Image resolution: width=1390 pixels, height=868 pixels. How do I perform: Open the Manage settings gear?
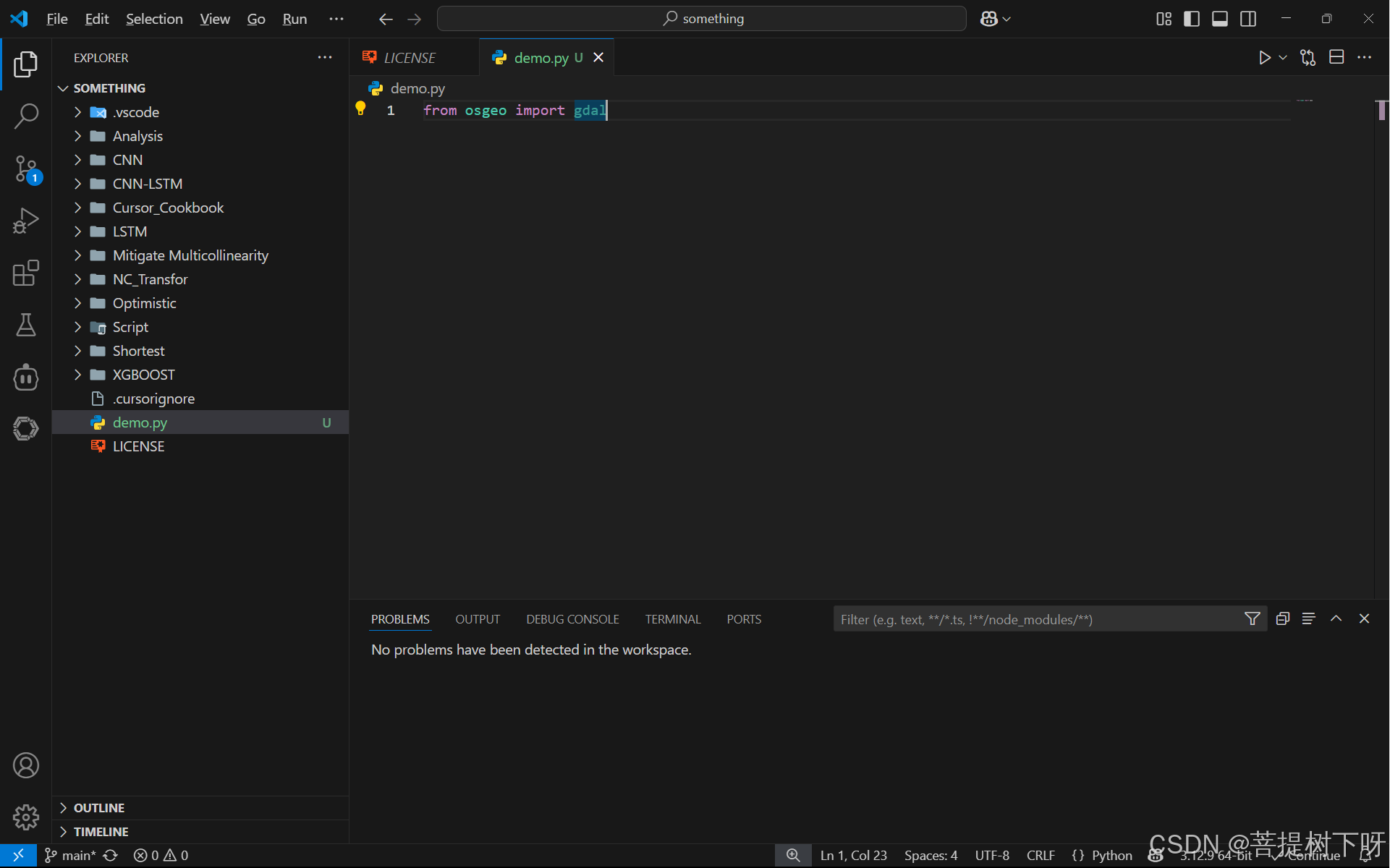(26, 817)
